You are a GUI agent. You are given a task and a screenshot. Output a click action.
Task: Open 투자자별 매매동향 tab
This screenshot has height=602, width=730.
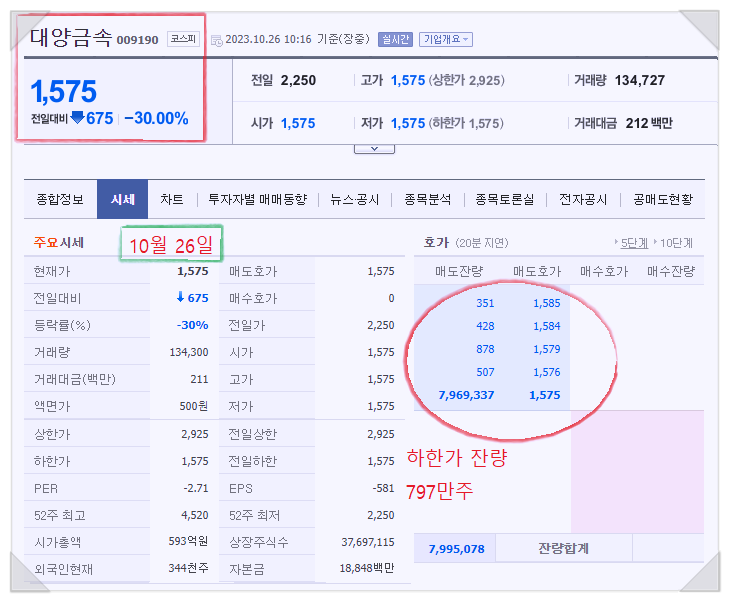257,200
